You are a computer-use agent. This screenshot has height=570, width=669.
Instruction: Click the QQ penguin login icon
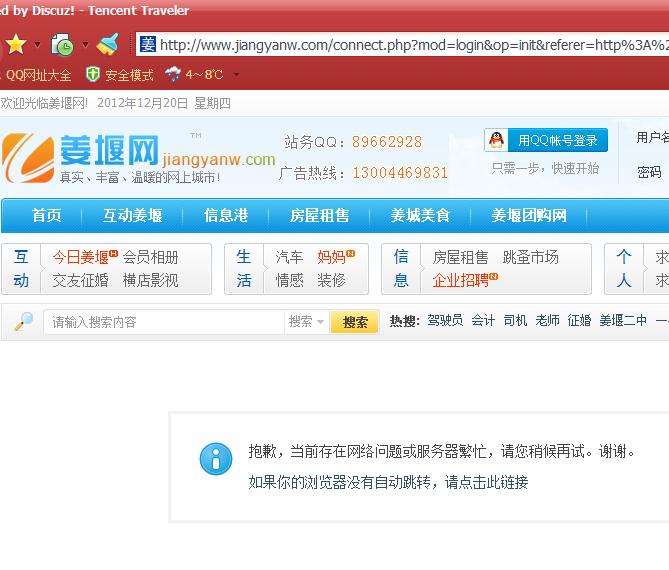(496, 140)
